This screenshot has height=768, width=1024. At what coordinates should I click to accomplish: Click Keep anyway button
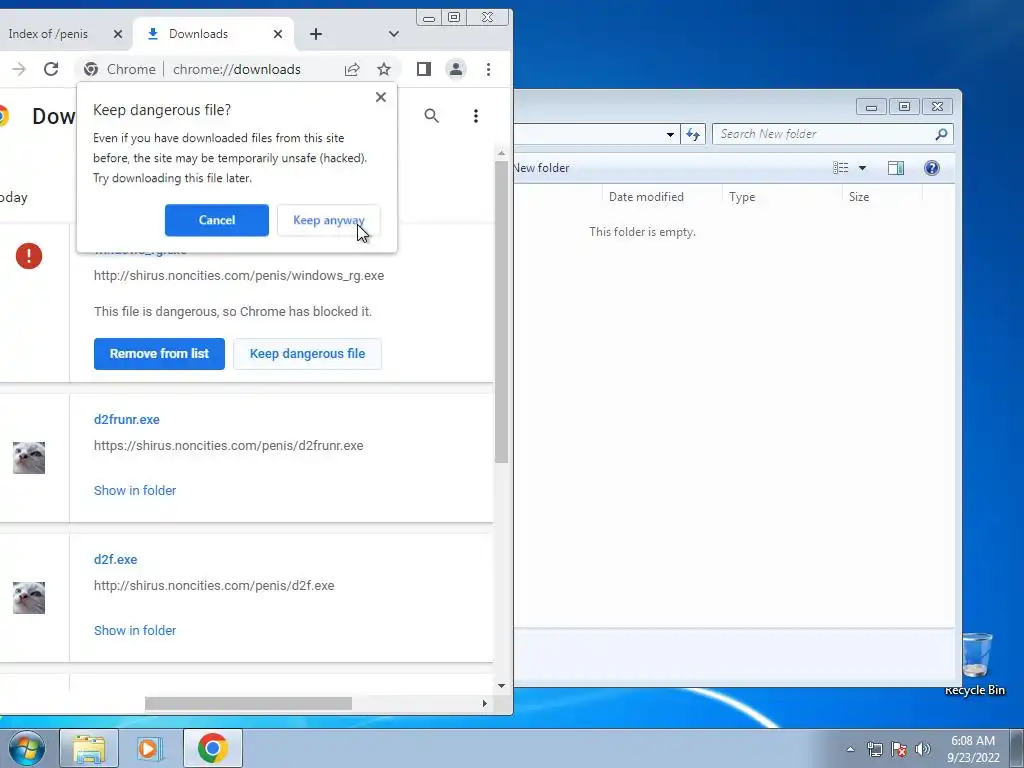coord(328,220)
